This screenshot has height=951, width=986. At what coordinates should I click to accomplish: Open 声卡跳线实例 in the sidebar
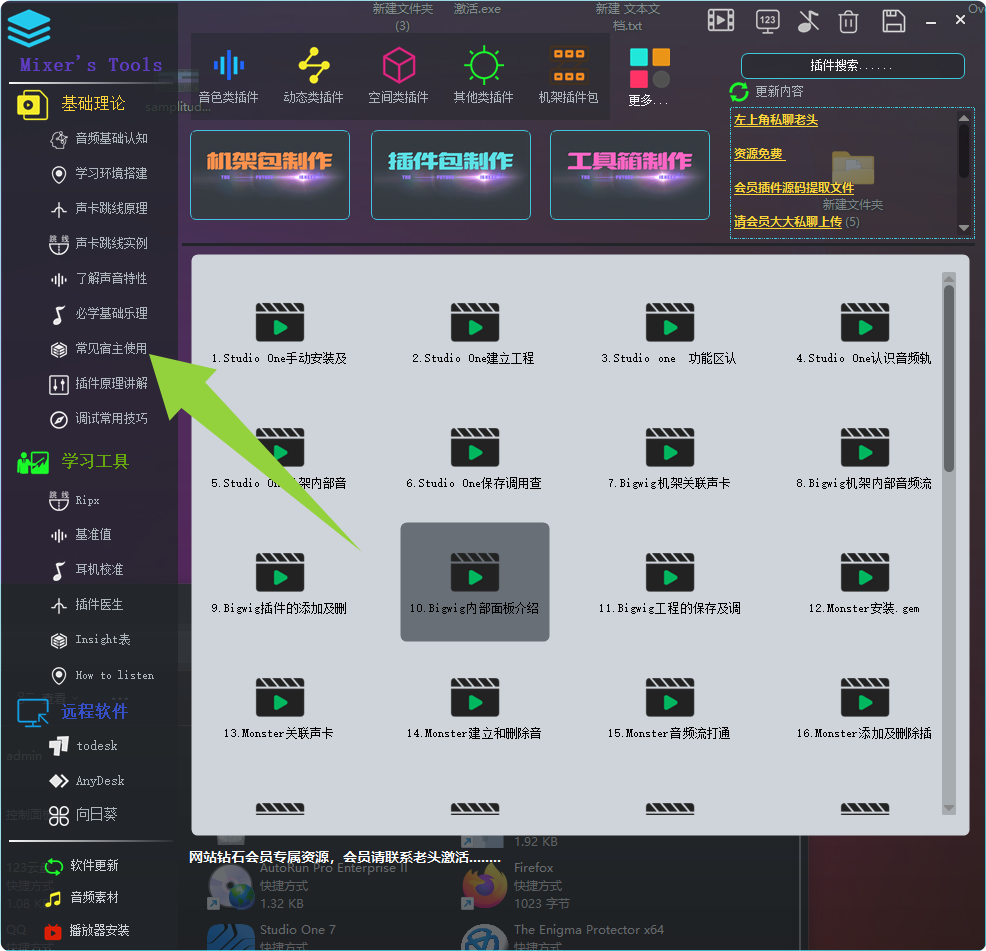click(99, 244)
